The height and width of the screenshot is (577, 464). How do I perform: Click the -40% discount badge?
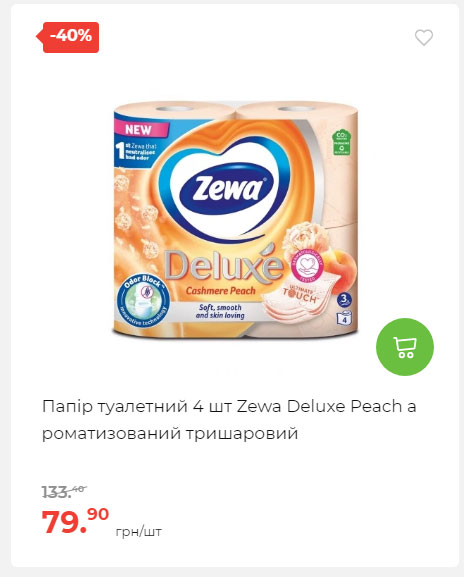pos(68,37)
